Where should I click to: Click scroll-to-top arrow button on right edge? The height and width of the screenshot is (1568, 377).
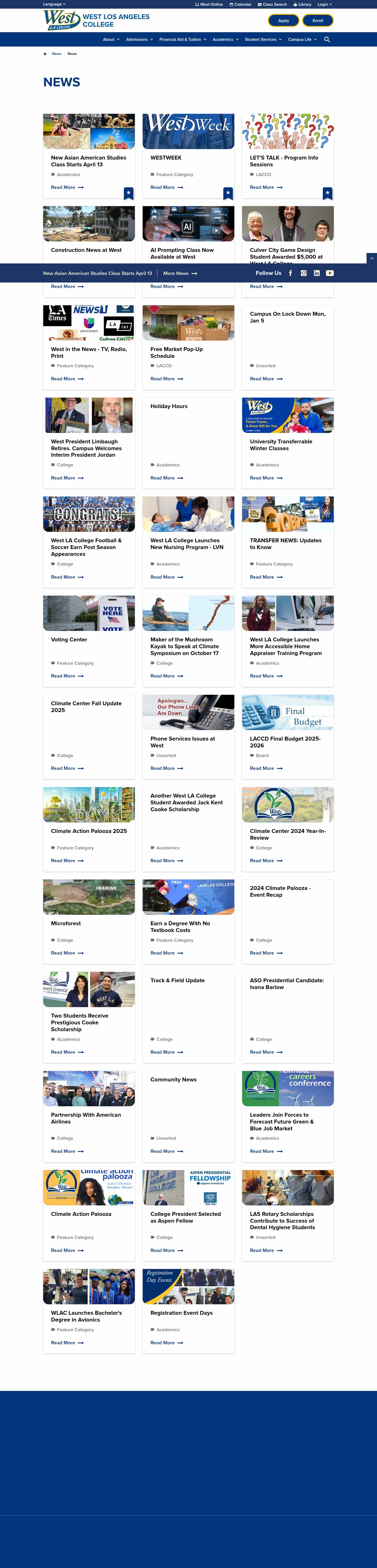pos(372,258)
